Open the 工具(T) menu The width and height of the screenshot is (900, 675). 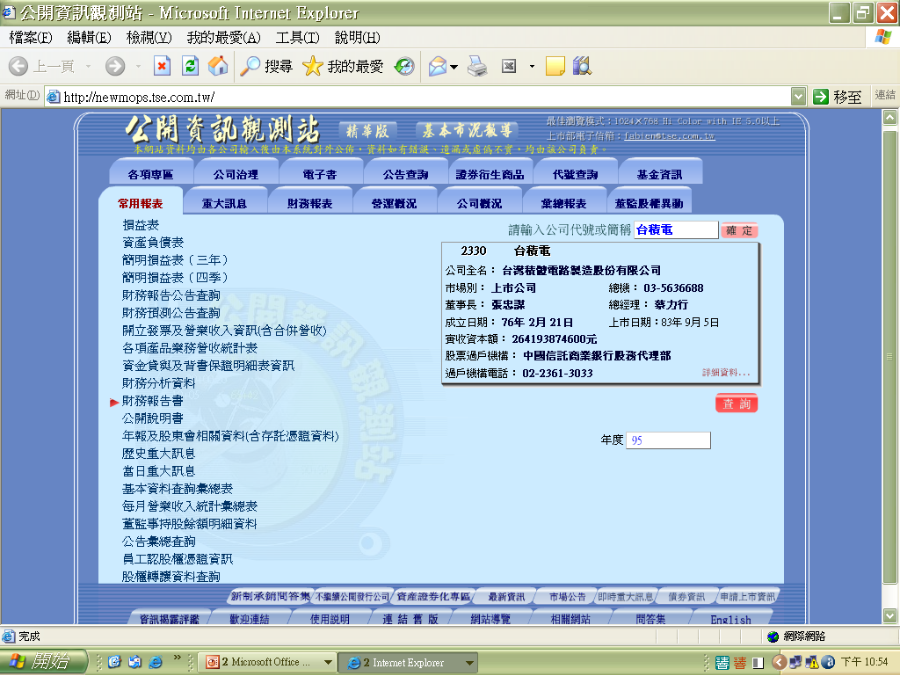(297, 38)
